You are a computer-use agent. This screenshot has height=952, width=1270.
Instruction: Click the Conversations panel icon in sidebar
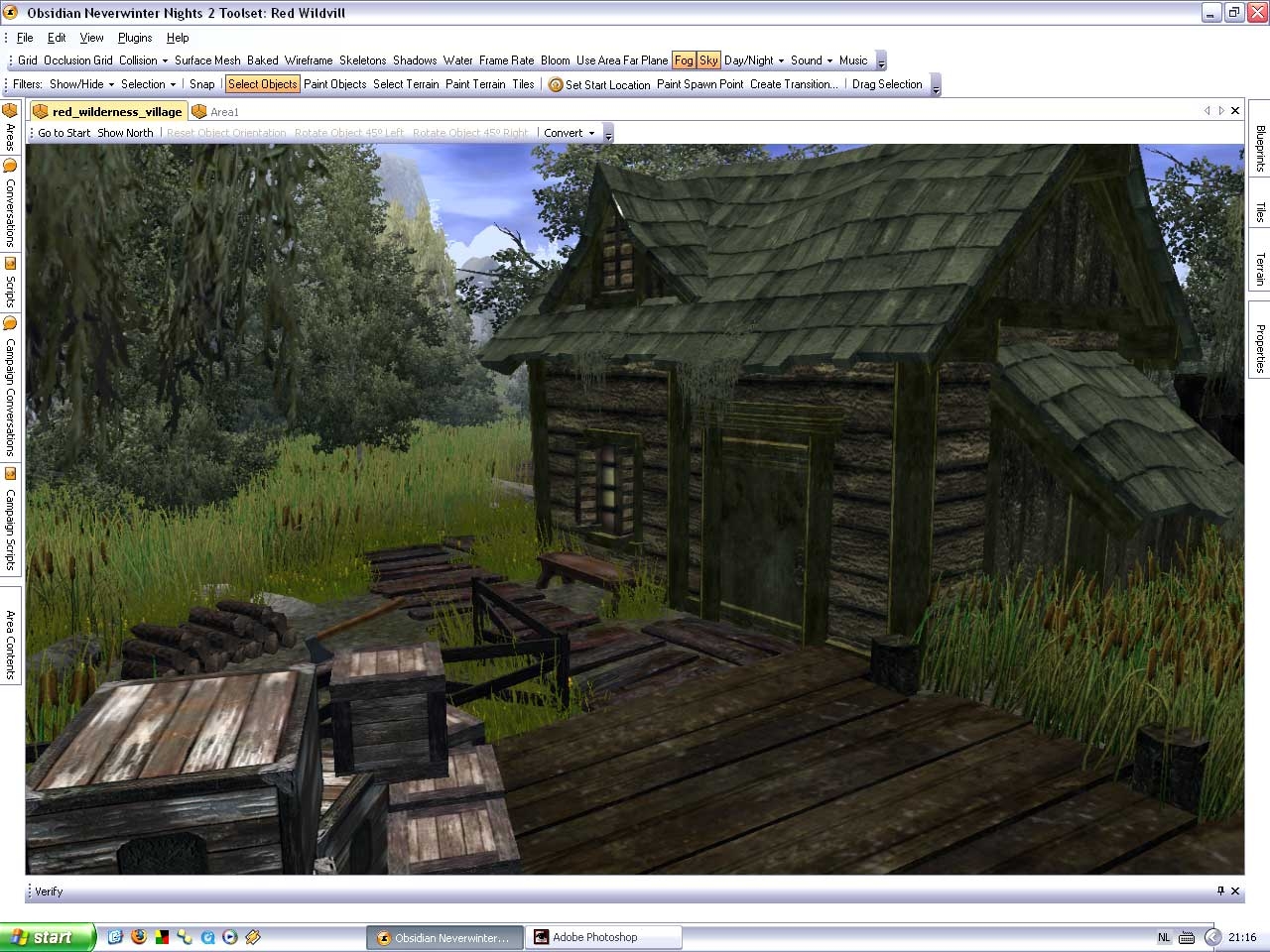coord(10,166)
